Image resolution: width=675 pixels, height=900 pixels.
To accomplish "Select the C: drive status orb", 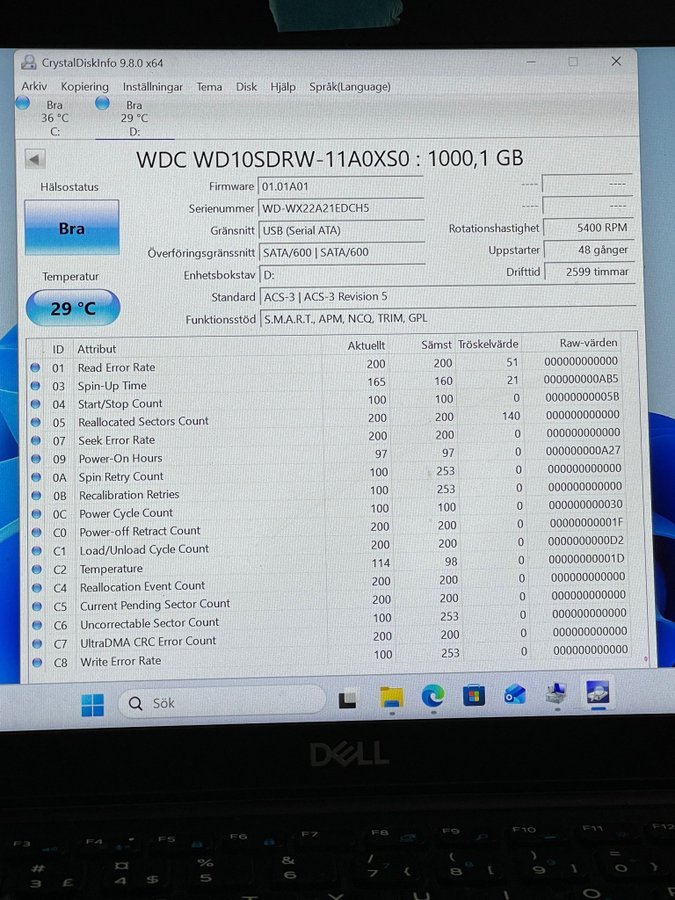I will click(x=24, y=103).
